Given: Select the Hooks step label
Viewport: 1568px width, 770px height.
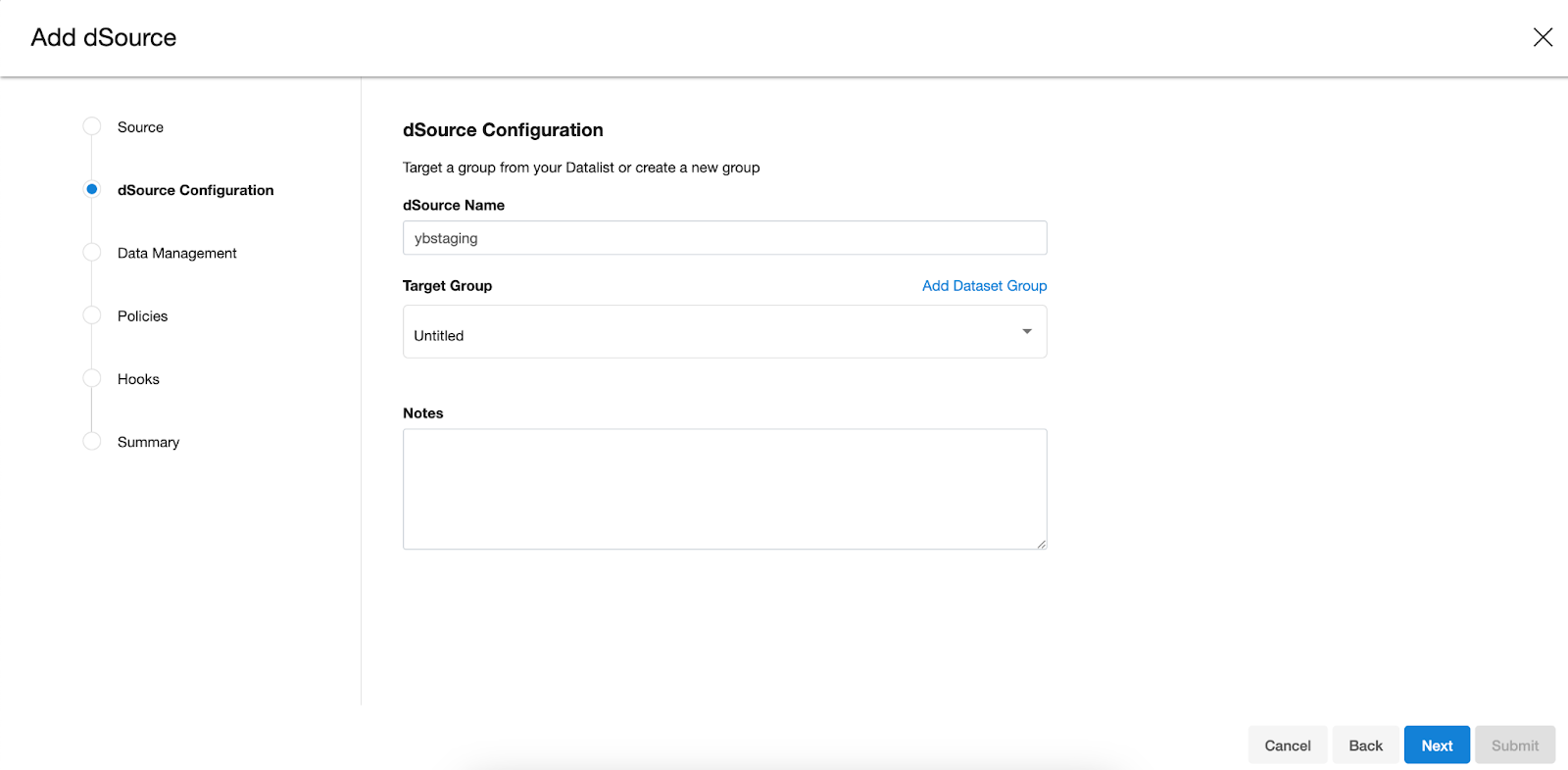Looking at the screenshot, I should click(x=138, y=379).
